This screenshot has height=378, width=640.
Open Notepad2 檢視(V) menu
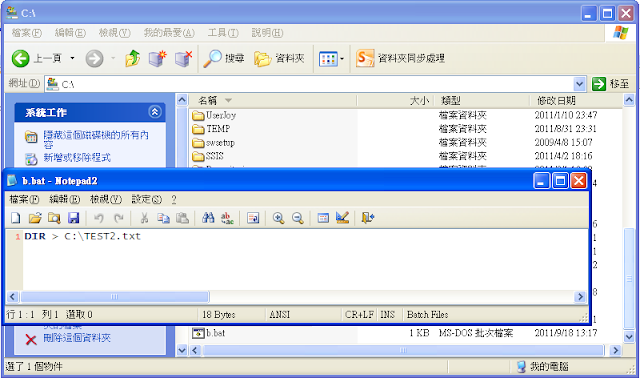106,199
